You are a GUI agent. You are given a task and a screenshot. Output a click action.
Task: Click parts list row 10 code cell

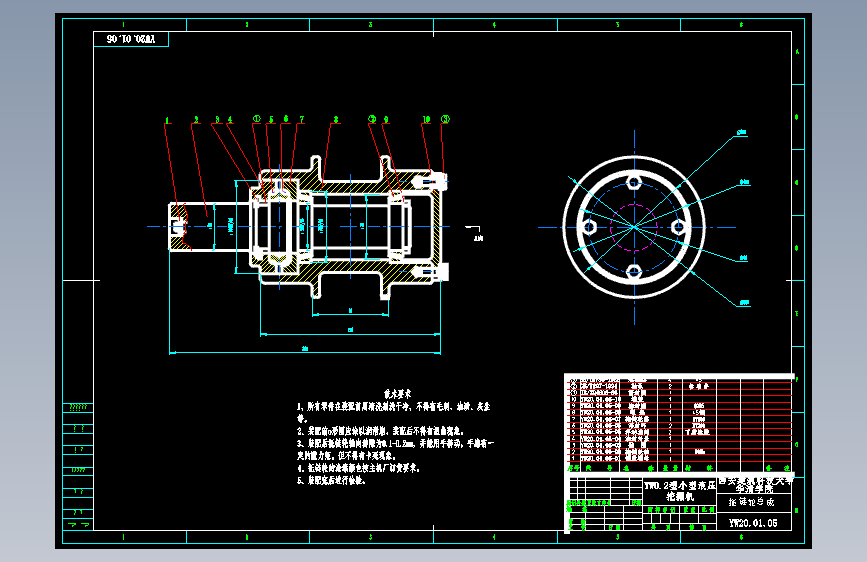[600, 399]
